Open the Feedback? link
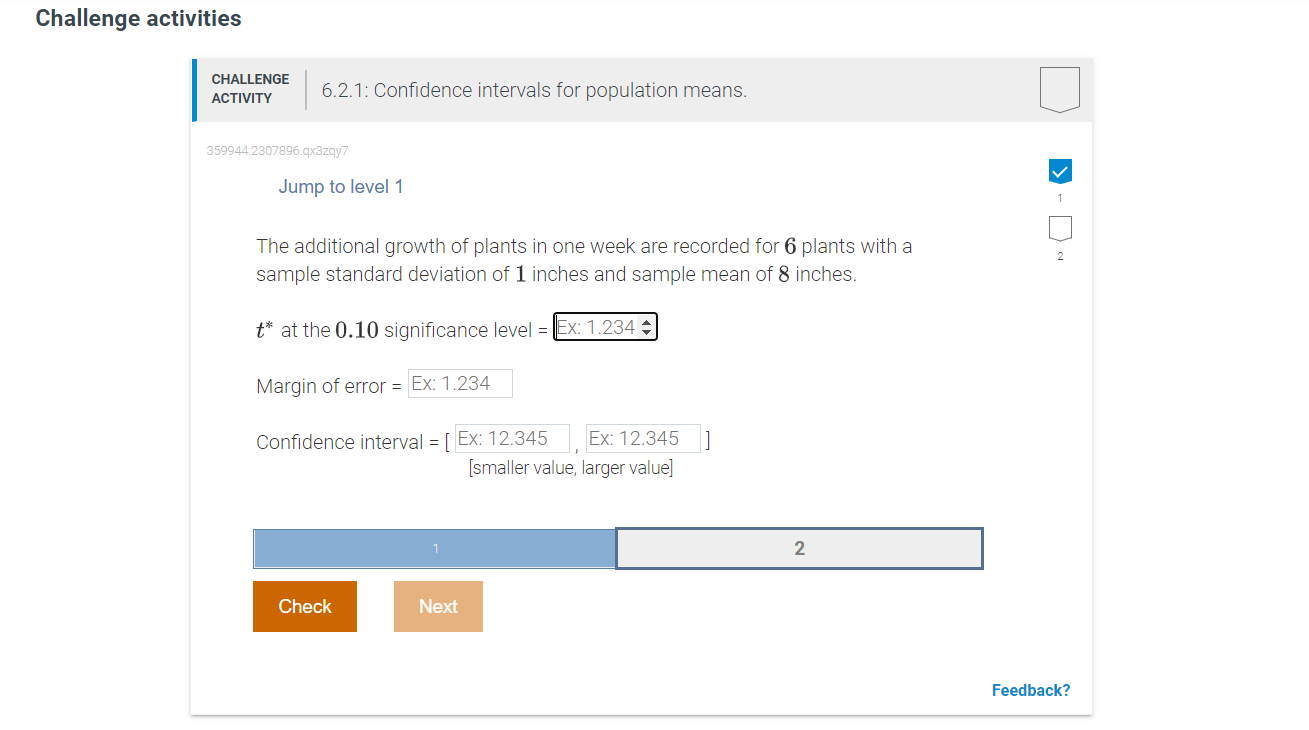This screenshot has height=730, width=1309. (x=1030, y=689)
